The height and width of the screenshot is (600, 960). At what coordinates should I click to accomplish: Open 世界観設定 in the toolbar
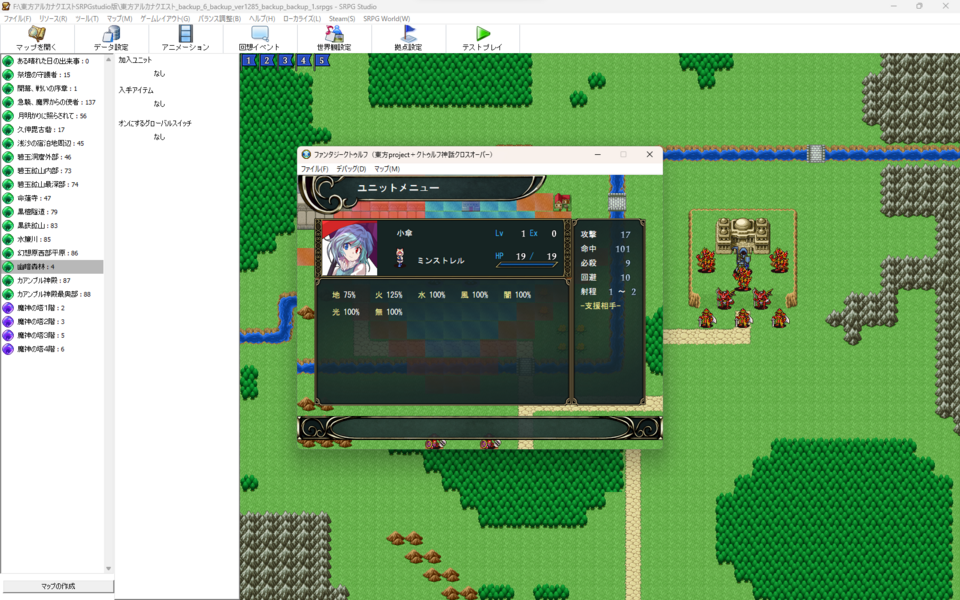pyautogui.click(x=334, y=33)
